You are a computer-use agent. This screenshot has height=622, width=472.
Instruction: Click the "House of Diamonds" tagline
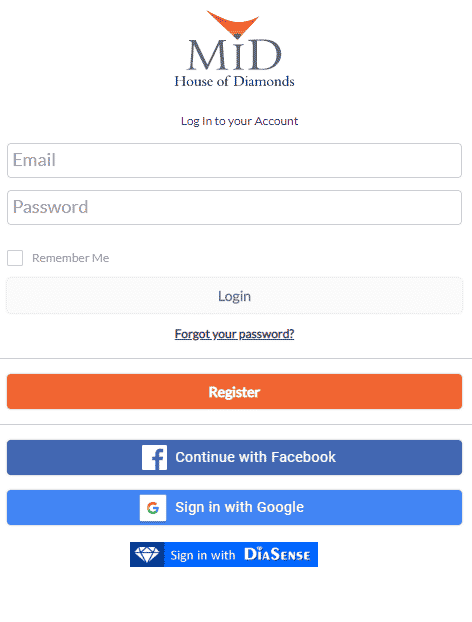[x=234, y=81]
